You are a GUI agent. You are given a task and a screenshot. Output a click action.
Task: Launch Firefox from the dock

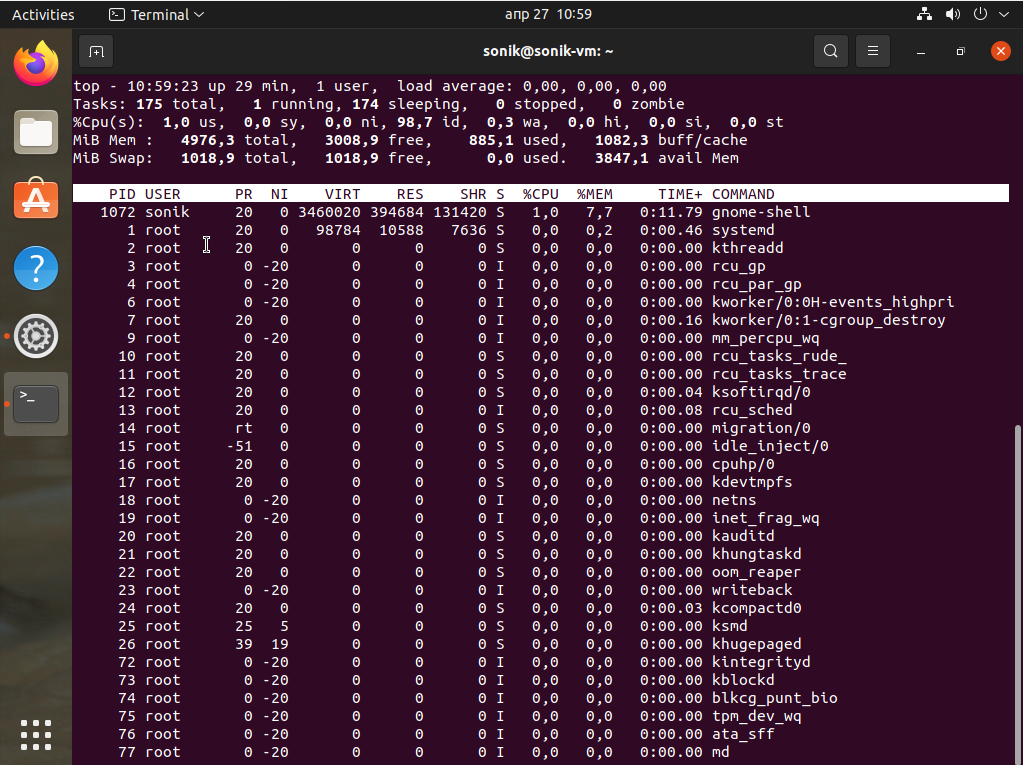[36, 65]
